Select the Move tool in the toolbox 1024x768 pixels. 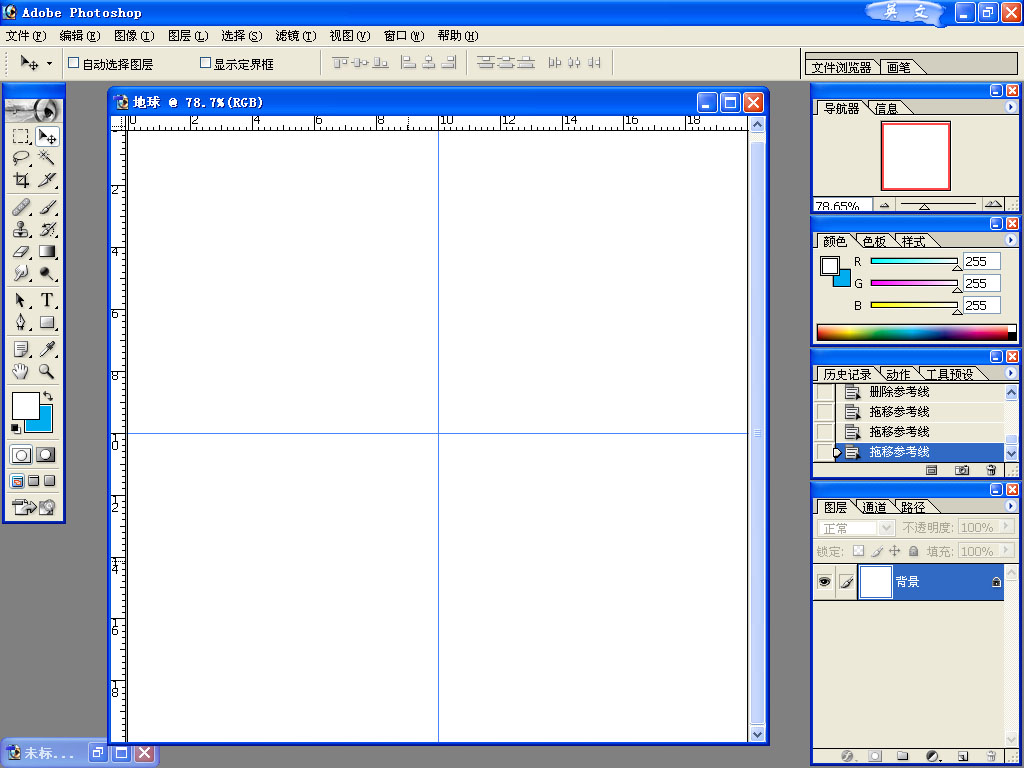click(x=47, y=136)
